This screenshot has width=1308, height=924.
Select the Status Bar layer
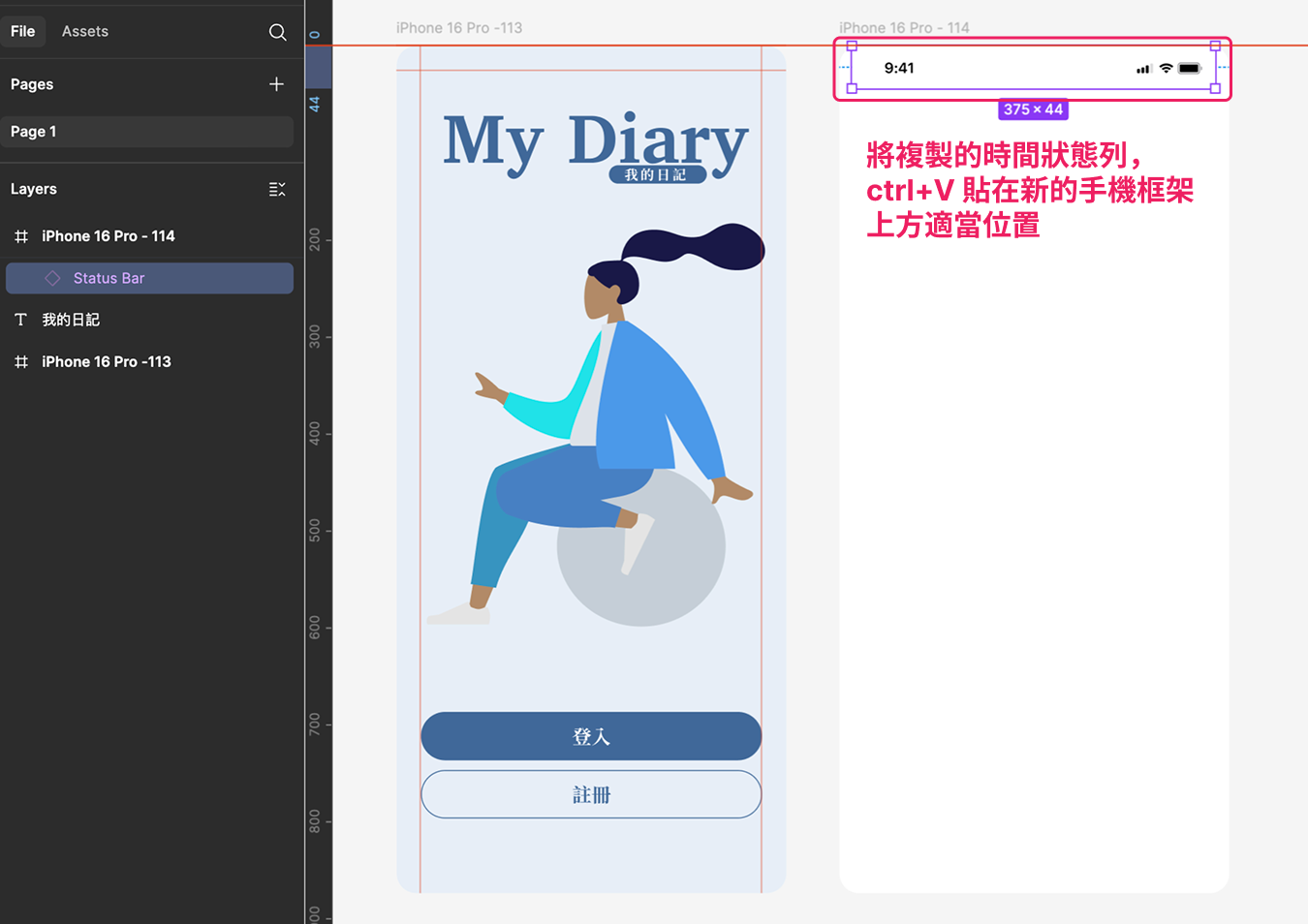109,278
